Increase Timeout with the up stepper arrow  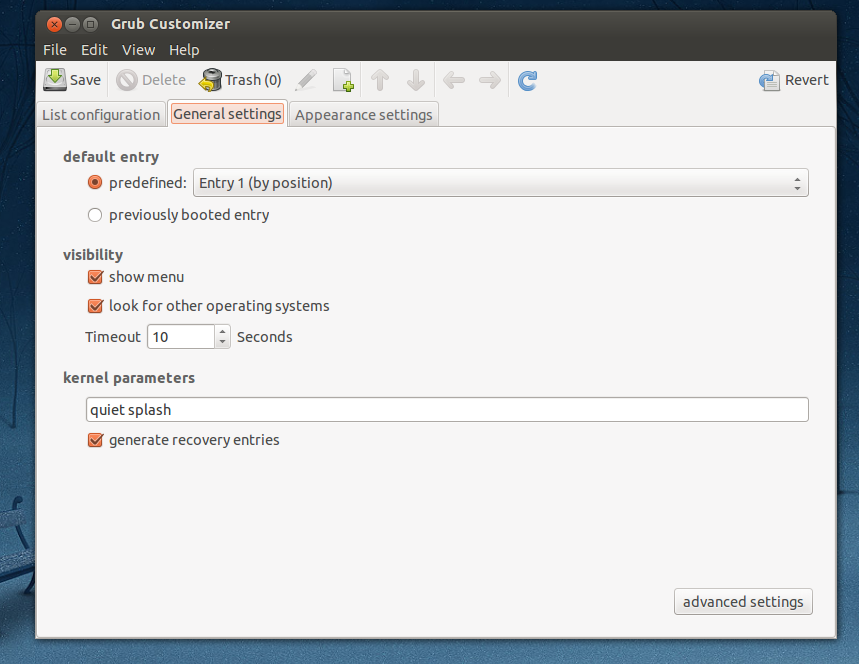[222, 331]
